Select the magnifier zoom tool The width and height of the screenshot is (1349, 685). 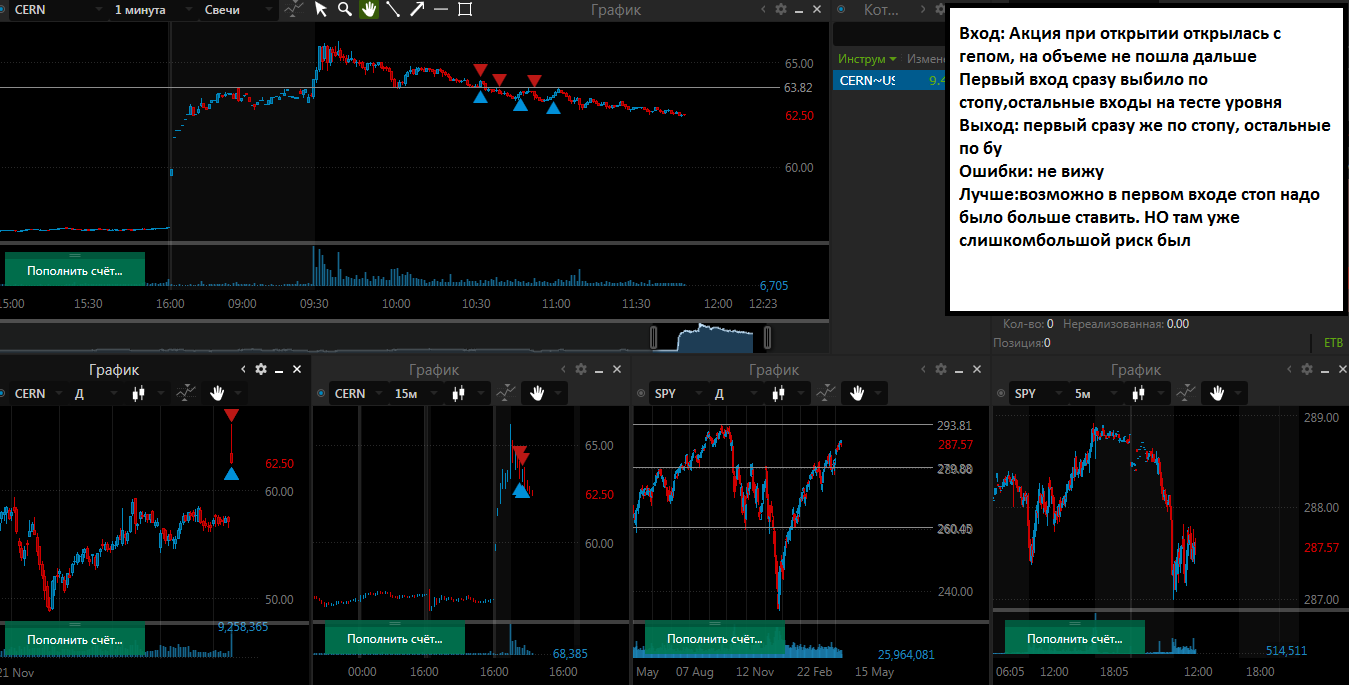[345, 10]
